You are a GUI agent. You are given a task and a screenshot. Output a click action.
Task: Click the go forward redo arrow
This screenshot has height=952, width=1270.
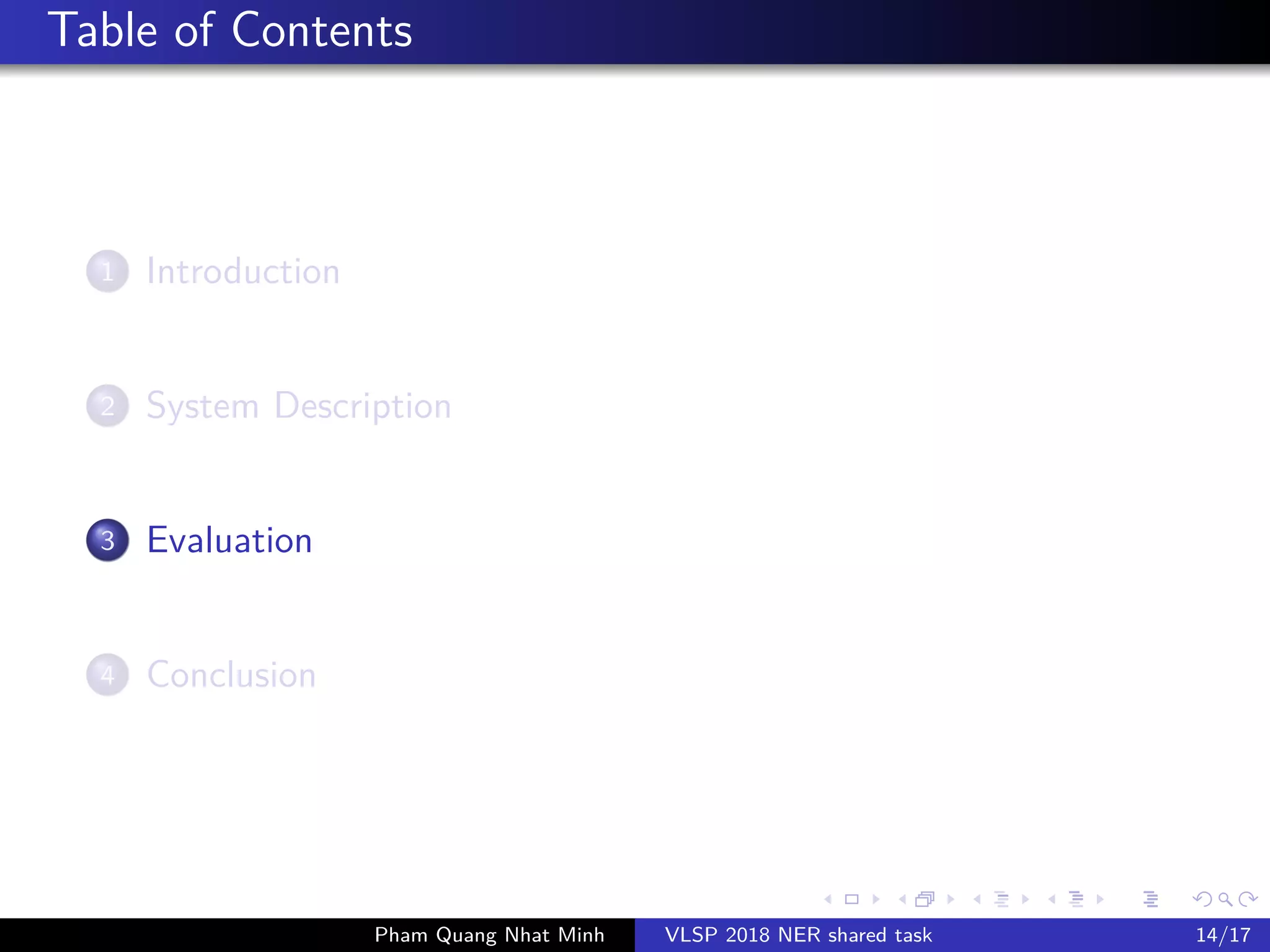1248,899
